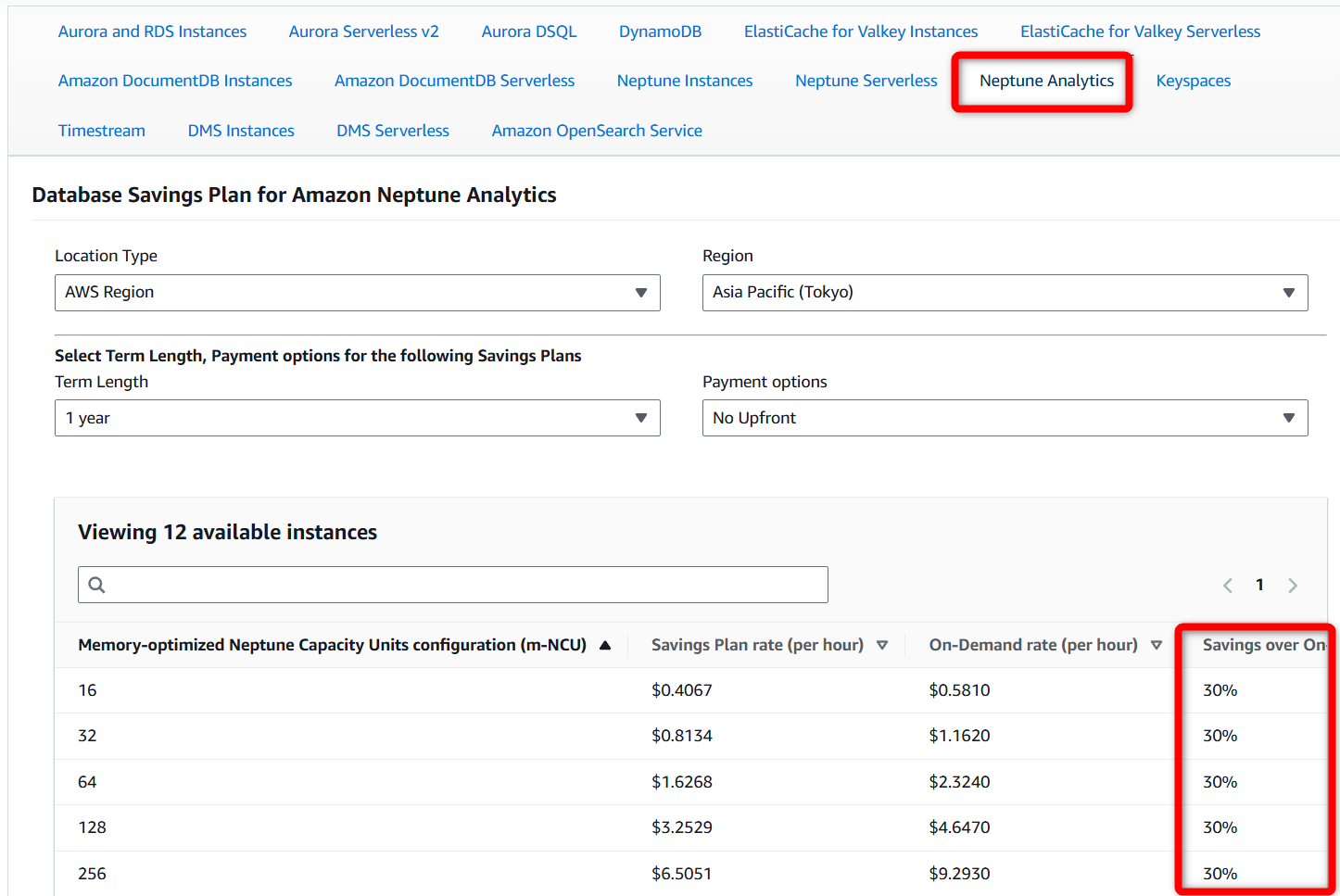The width and height of the screenshot is (1340, 896).
Task: Click the instances search input field
Action: [453, 585]
